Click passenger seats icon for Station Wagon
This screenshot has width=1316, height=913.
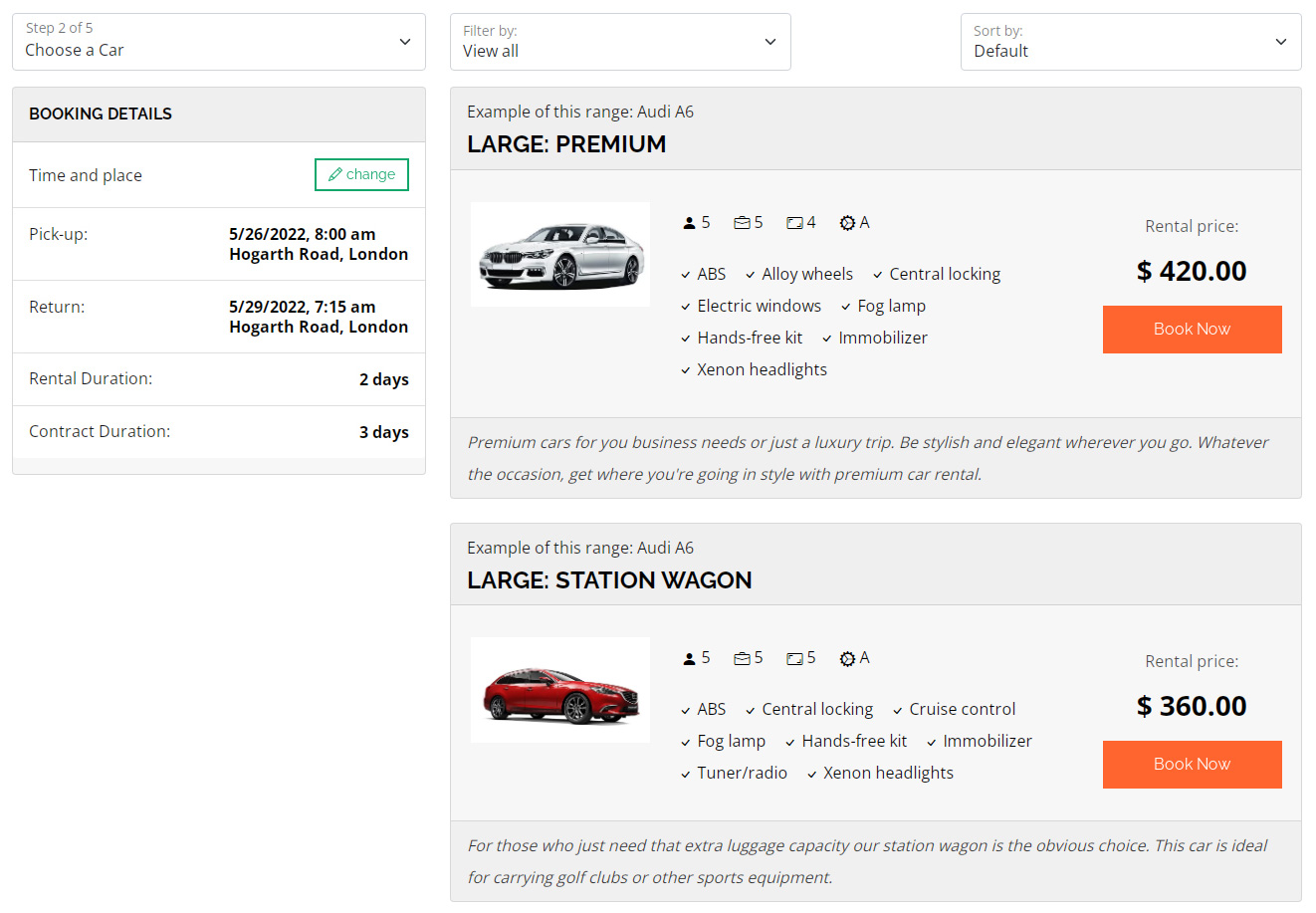[689, 658]
